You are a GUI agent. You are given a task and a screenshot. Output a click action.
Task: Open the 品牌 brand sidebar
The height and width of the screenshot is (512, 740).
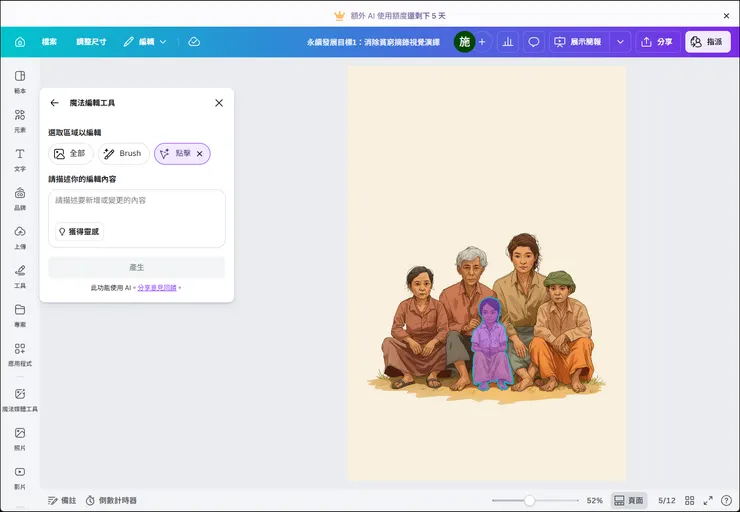coord(20,199)
